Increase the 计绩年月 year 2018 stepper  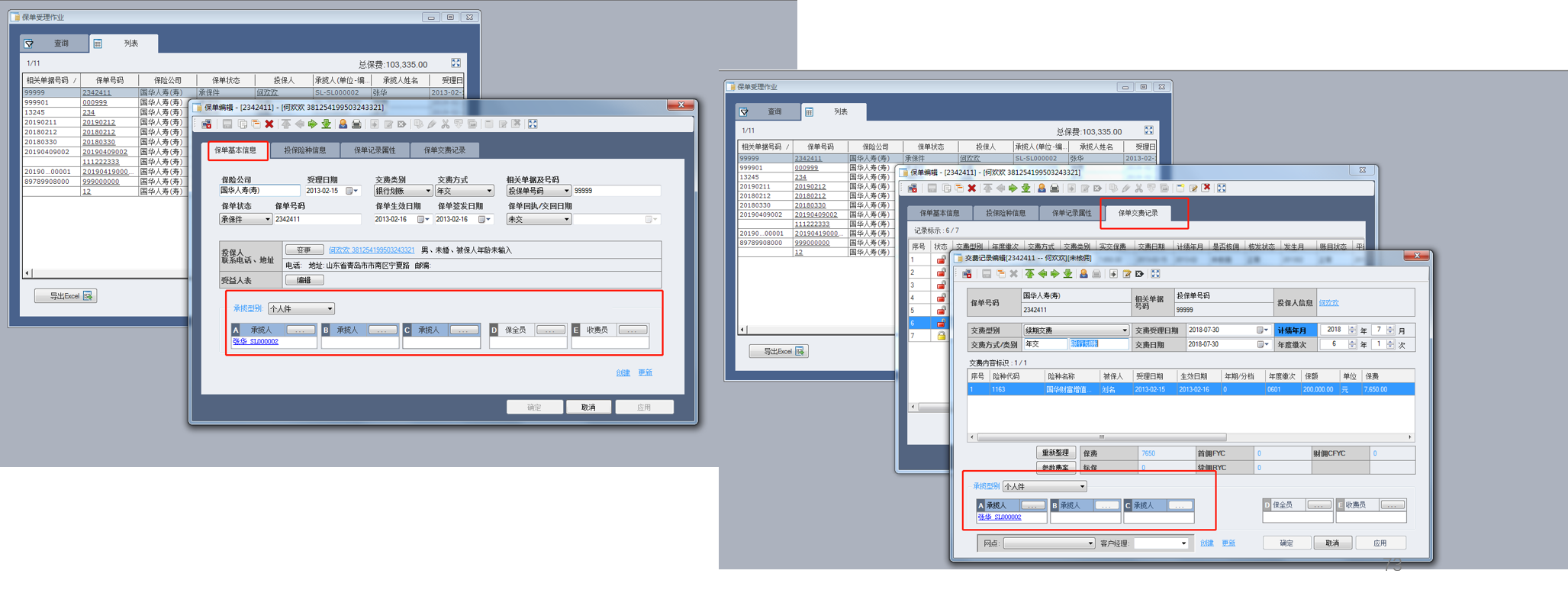pyautogui.click(x=1352, y=327)
